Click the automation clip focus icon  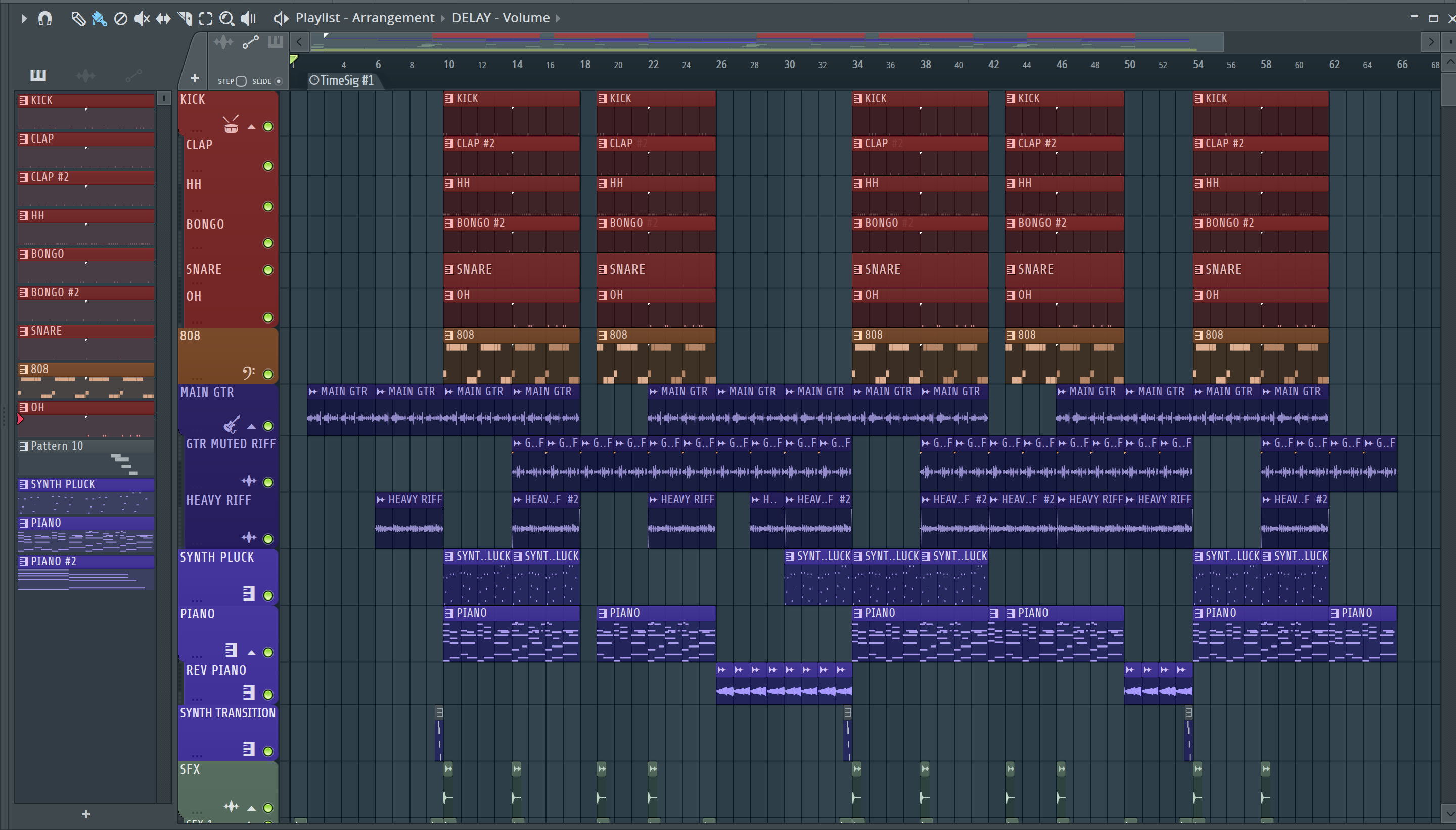click(x=251, y=42)
